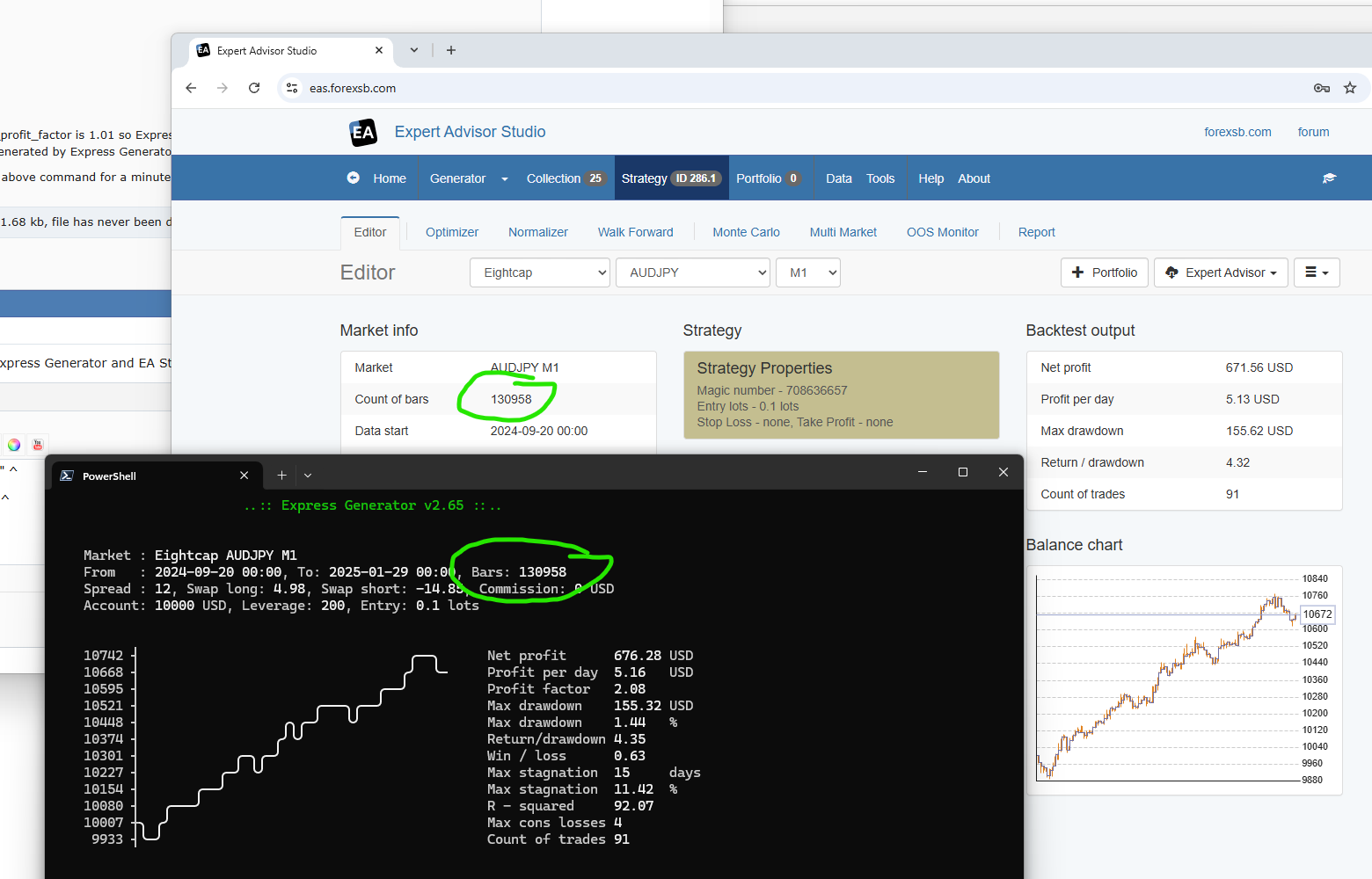Close the PowerShell tab
Viewport: 1372px width, 879px height.
[x=244, y=476]
